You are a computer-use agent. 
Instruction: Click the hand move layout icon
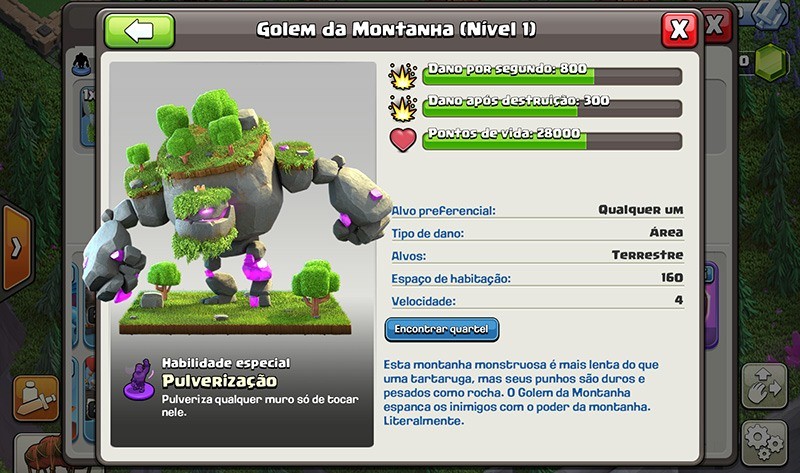(764, 386)
